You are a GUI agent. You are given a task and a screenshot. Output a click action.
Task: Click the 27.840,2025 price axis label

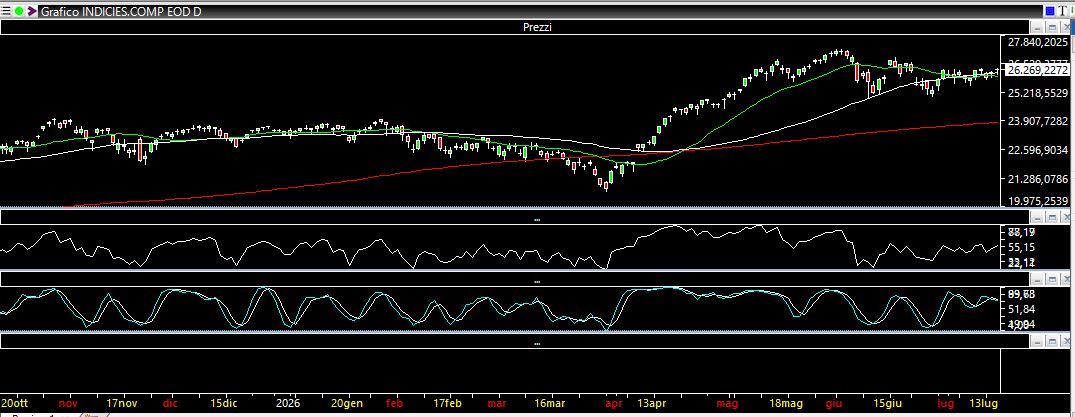tap(1037, 43)
